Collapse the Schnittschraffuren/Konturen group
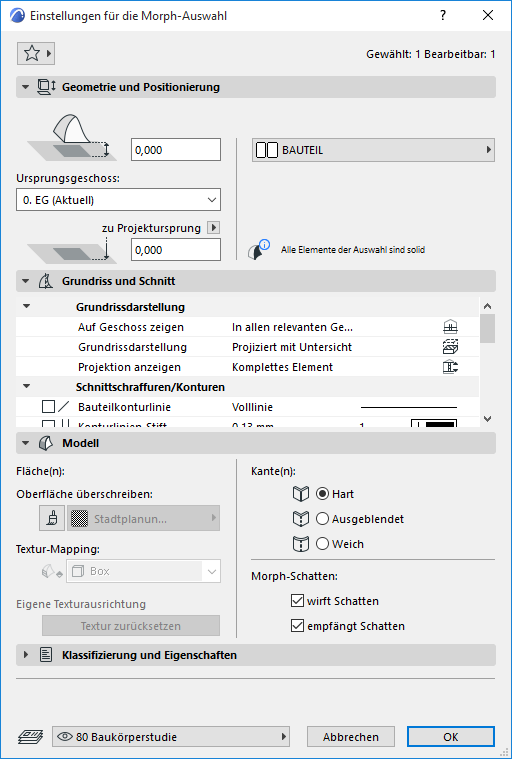The height and width of the screenshot is (759, 512). click(27, 387)
